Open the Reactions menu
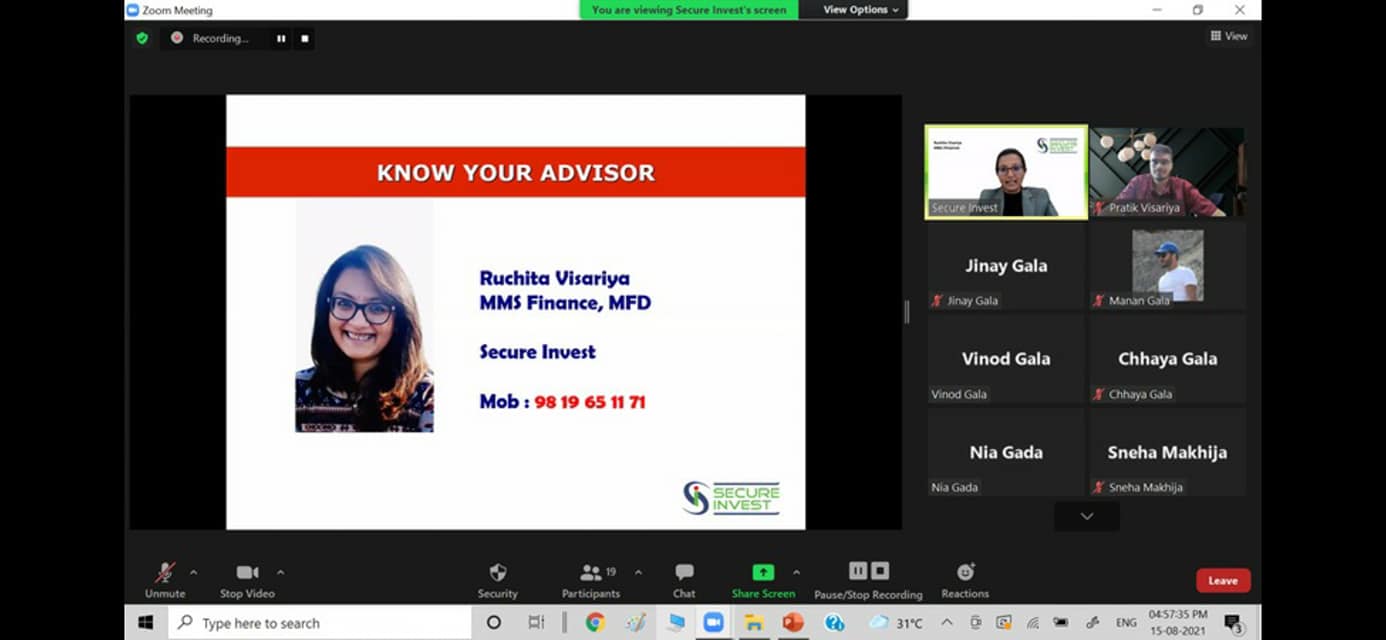1386x640 pixels. click(965, 578)
